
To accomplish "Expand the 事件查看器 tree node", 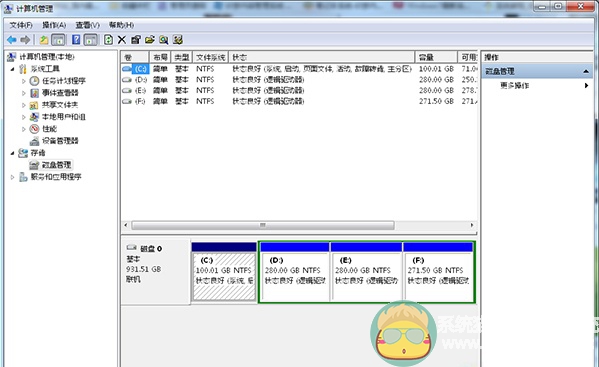I will point(24,93).
